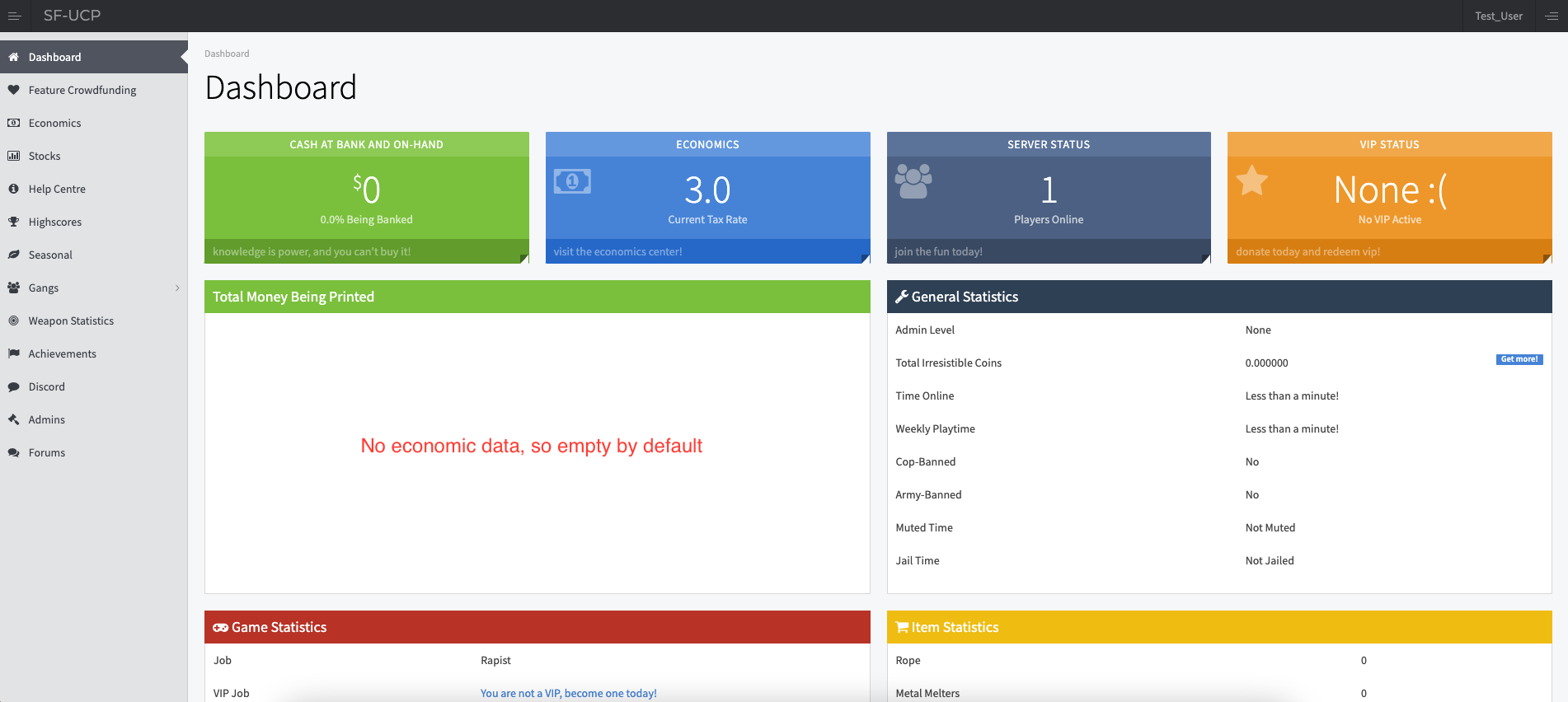Click the users icon in Server Status card
The width and height of the screenshot is (1568, 702).
[913, 180]
